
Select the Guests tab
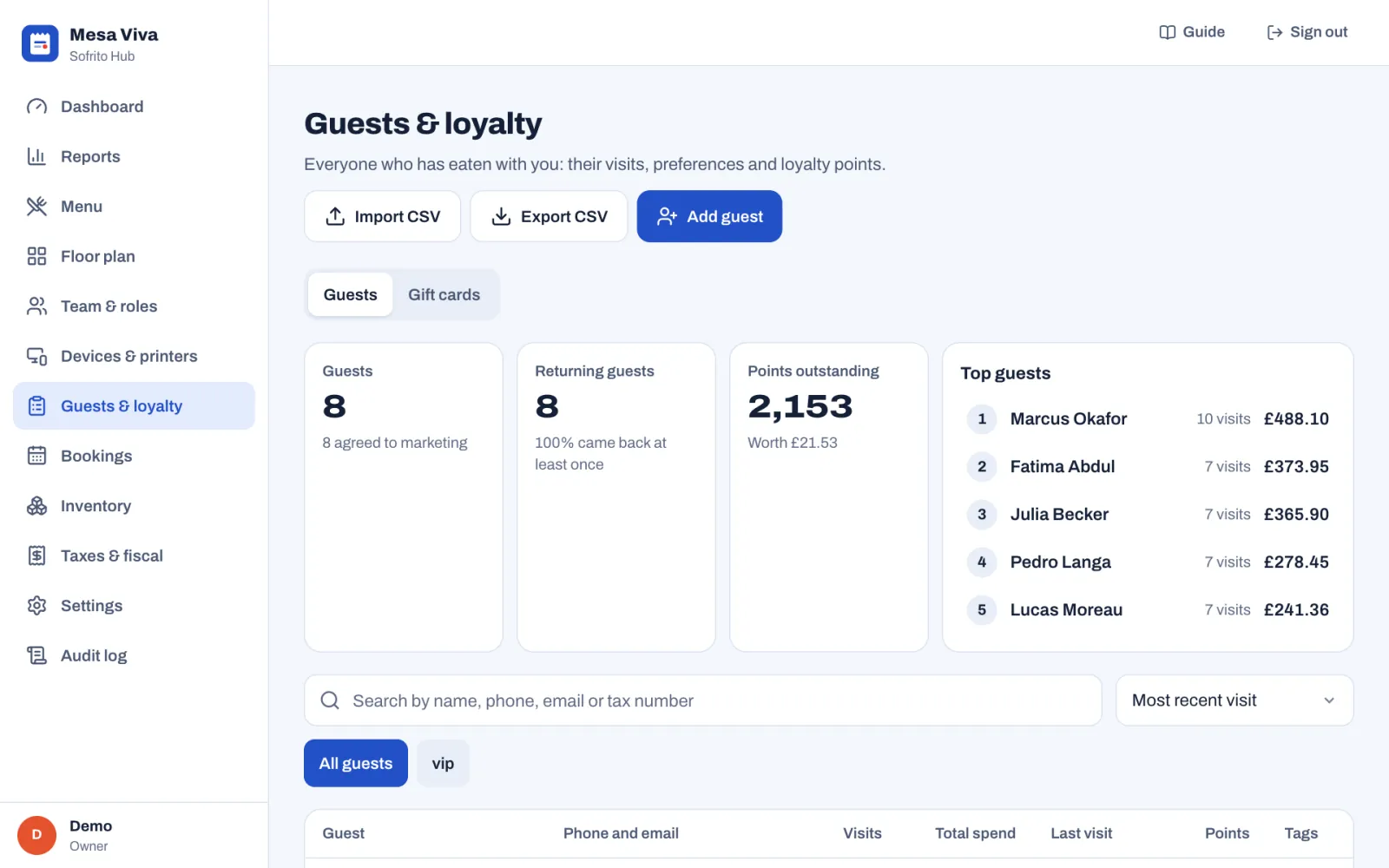(350, 295)
